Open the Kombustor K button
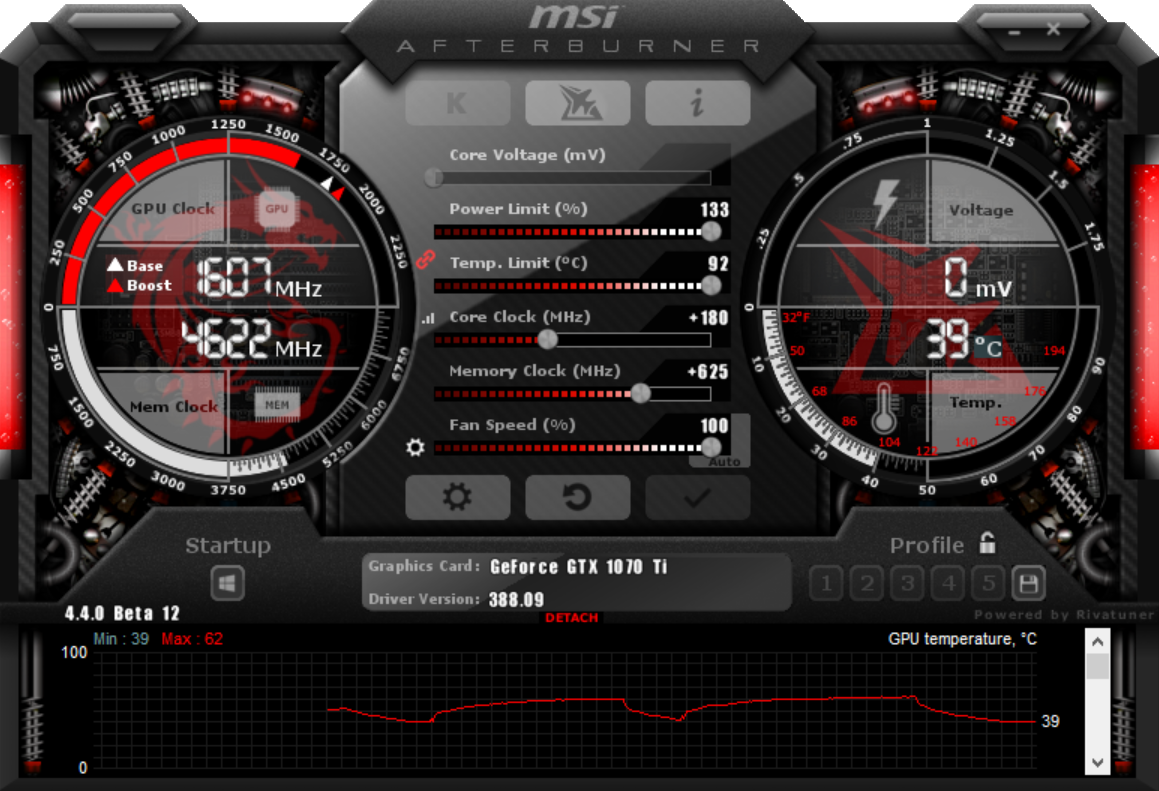Screen dimensions: 1159x791 tap(458, 103)
